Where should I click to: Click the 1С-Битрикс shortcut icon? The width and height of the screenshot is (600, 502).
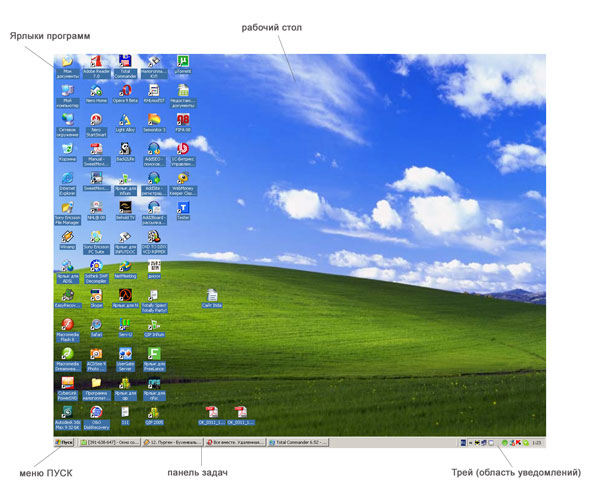(x=183, y=155)
